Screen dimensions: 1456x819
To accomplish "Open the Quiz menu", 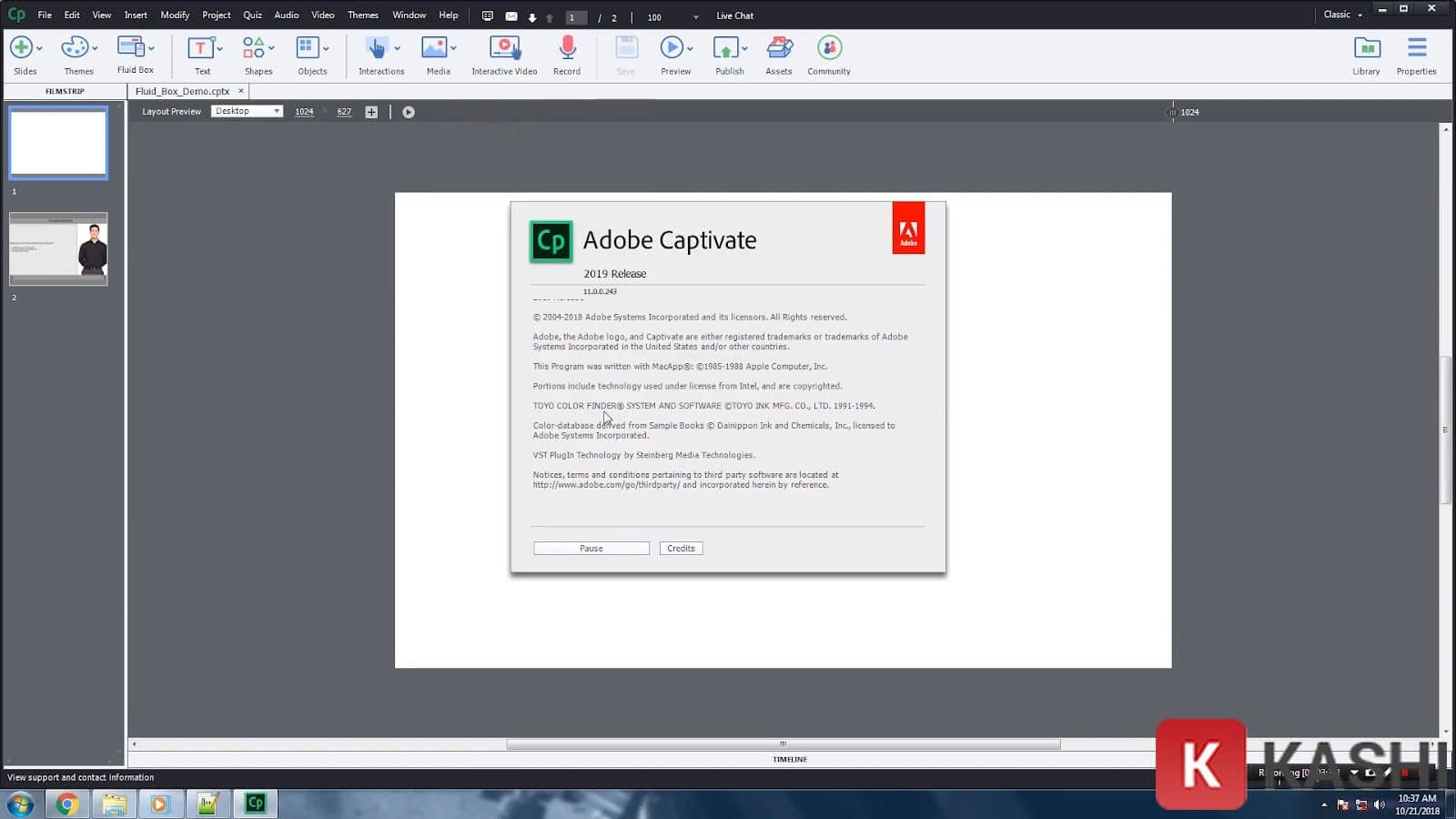I will 252,15.
